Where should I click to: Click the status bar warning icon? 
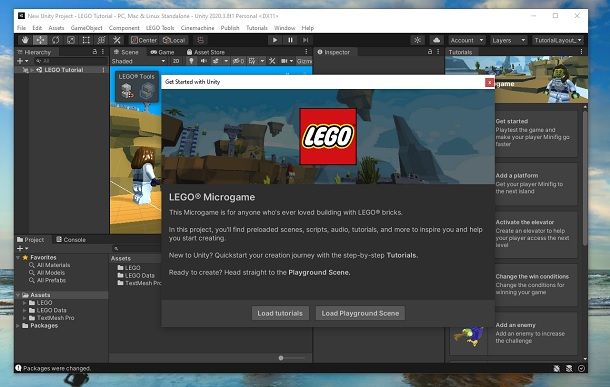tap(18, 368)
